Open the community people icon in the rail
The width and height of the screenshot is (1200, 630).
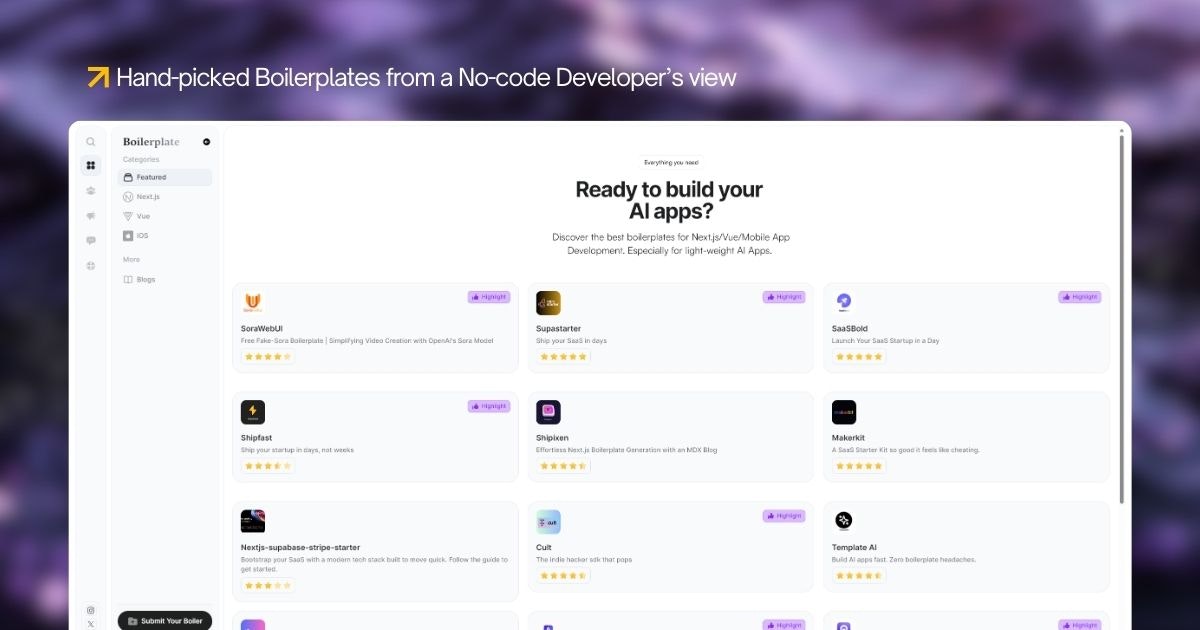coord(91,190)
